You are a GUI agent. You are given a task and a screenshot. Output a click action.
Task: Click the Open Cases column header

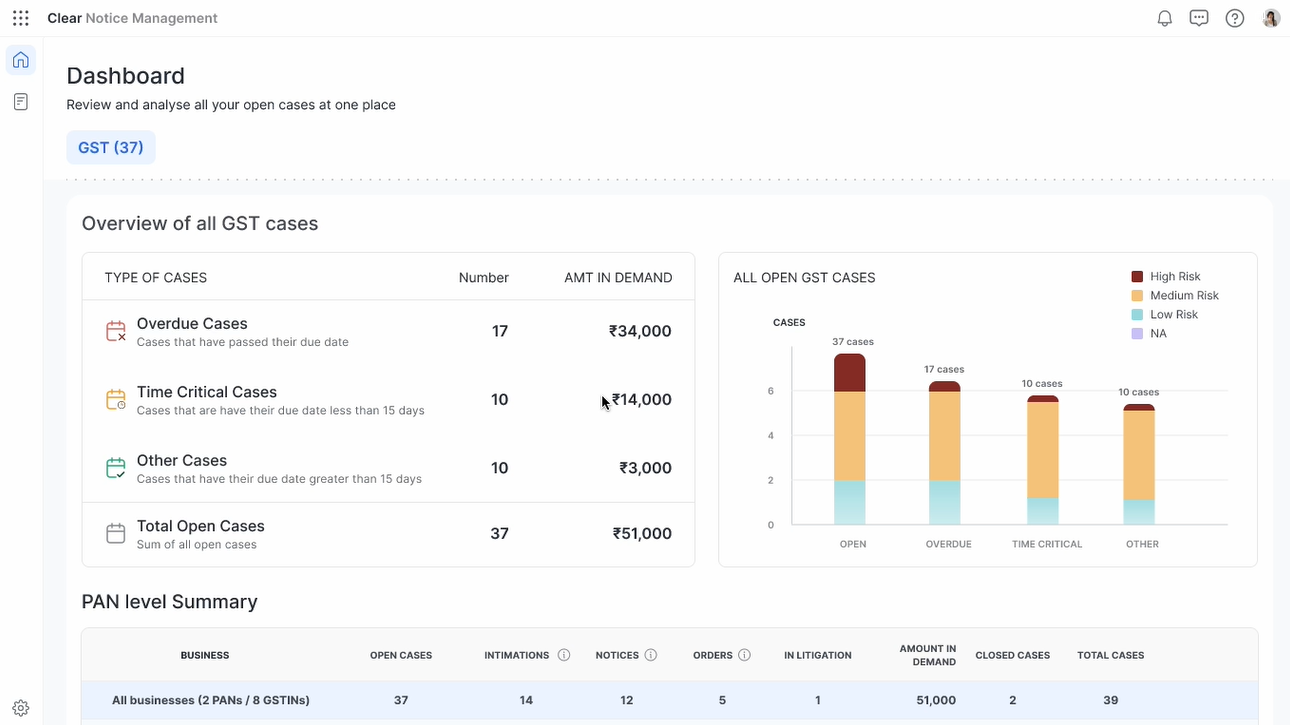(401, 655)
